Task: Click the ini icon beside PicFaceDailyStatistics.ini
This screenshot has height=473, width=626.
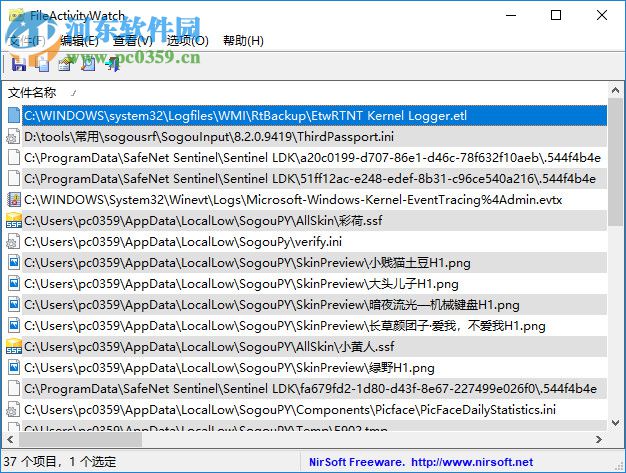Action: click(13, 410)
